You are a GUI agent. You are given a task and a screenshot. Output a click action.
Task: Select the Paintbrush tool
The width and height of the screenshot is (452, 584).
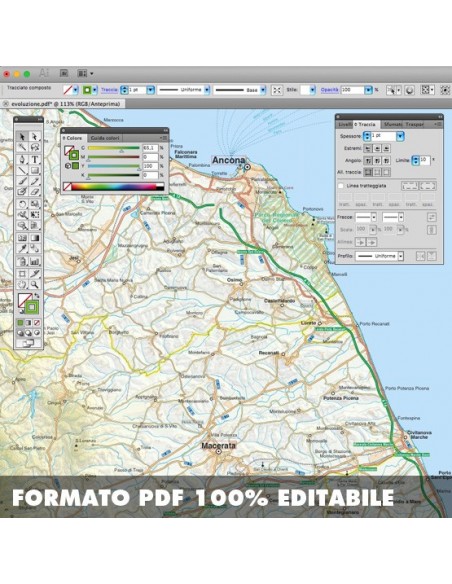(x=22, y=181)
